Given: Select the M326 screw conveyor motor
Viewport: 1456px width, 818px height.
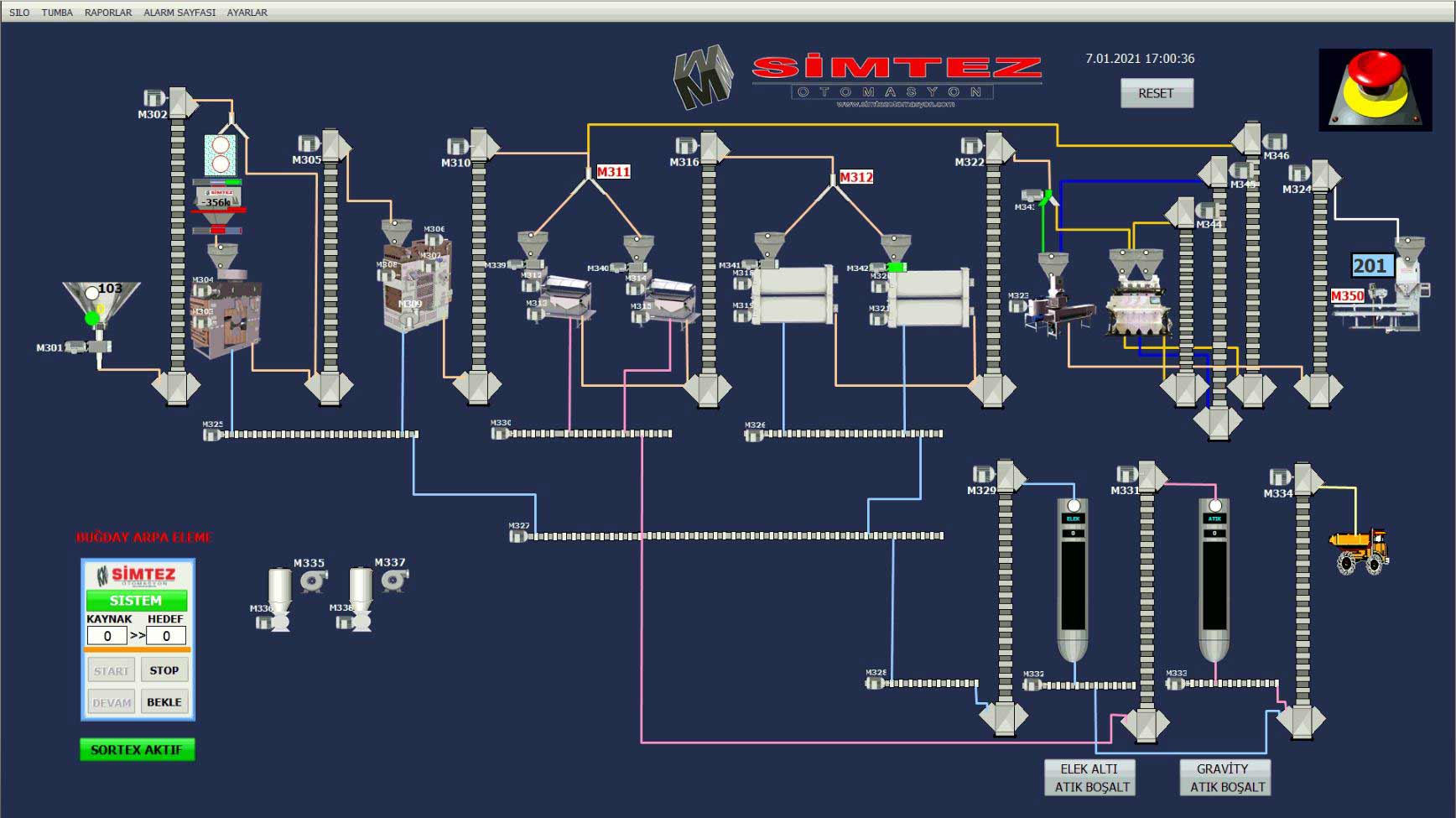Looking at the screenshot, I should coord(754,435).
